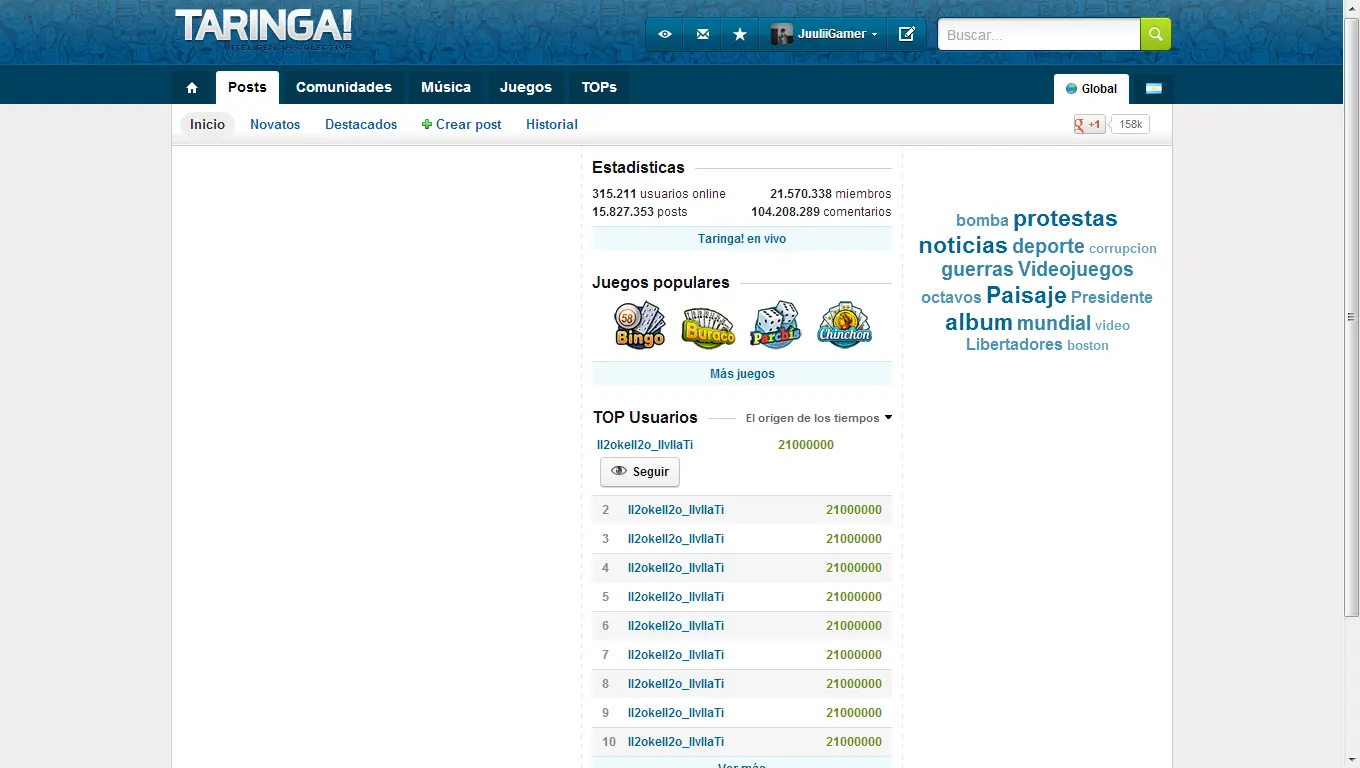Viewport: 1360px width, 768px height.
Task: Click the 'Paisaje' tag
Action: [x=1026, y=295]
